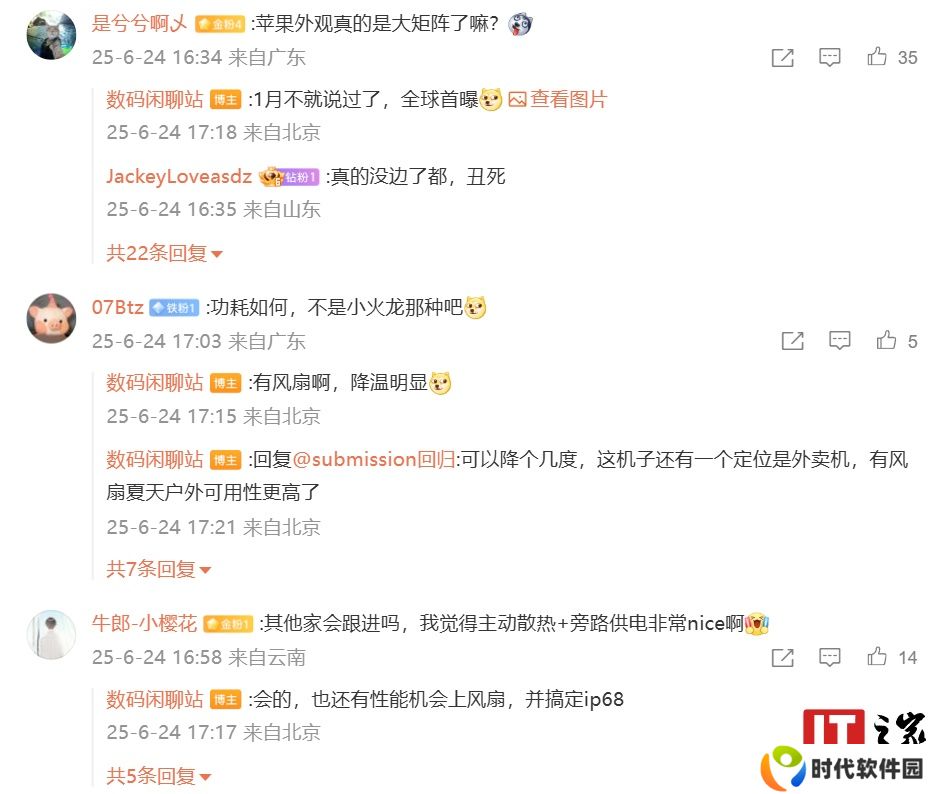Click the 铁粉1 badge next to 07Btz
The height and width of the screenshot is (794, 942).
tap(174, 308)
